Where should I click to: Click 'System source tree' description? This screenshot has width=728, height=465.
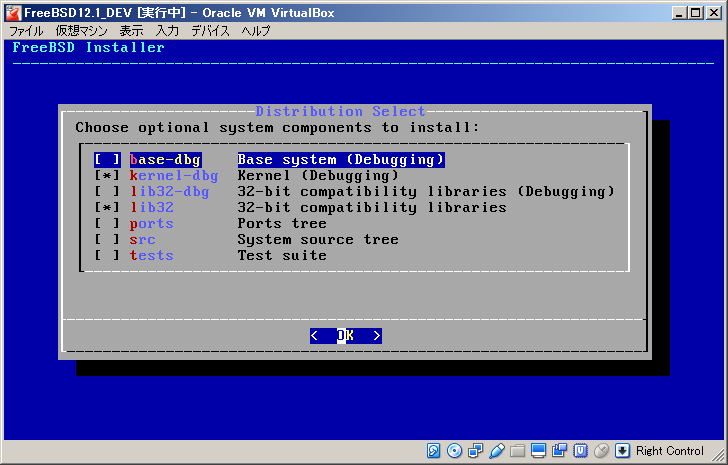[318, 239]
